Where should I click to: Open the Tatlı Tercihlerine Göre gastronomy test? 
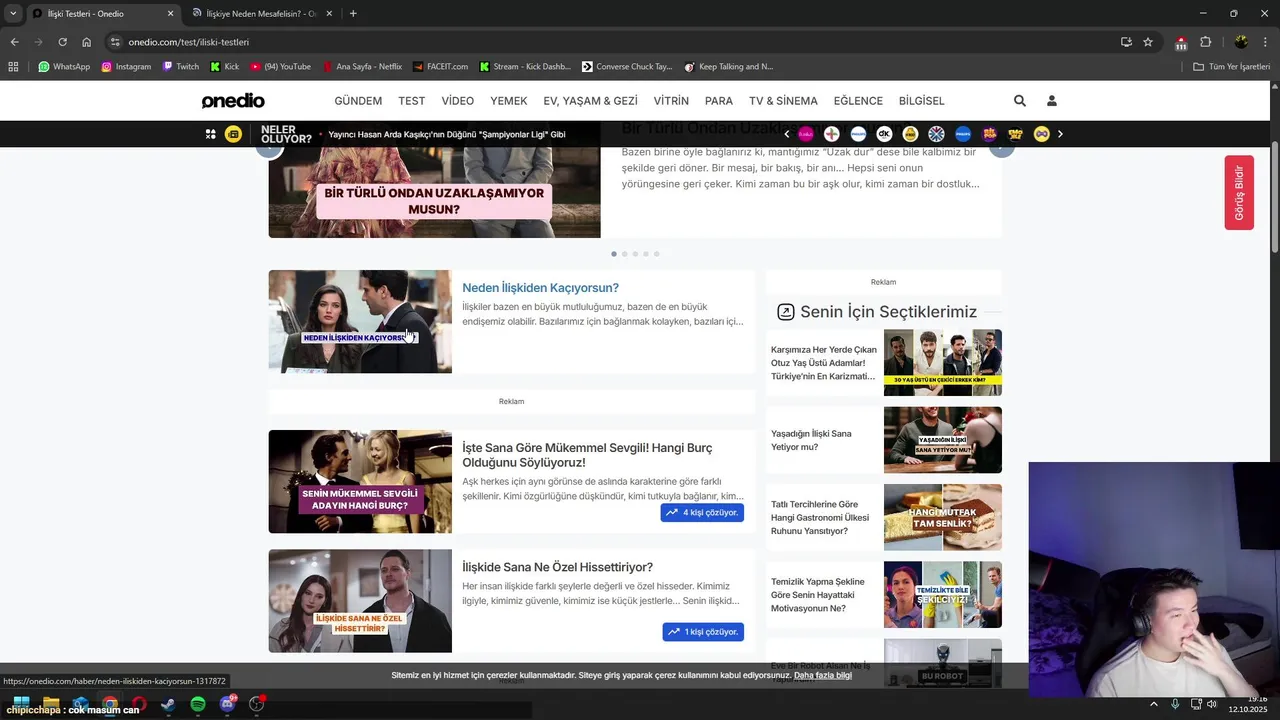point(884,517)
